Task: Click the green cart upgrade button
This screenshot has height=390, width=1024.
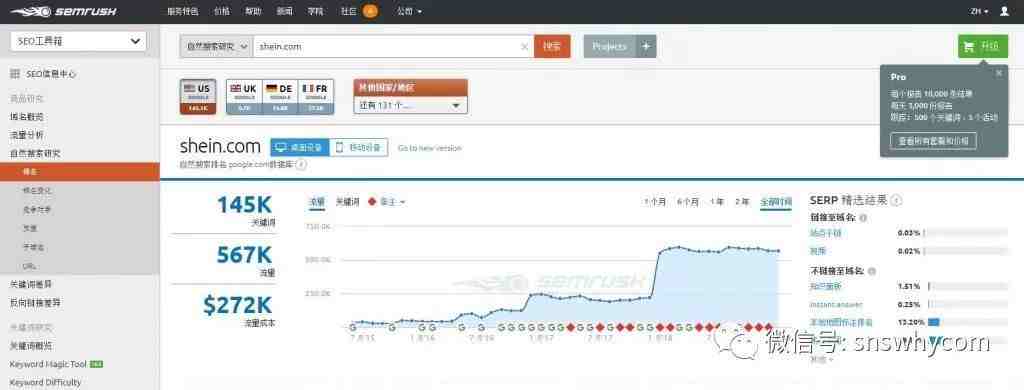Action: tap(983, 46)
